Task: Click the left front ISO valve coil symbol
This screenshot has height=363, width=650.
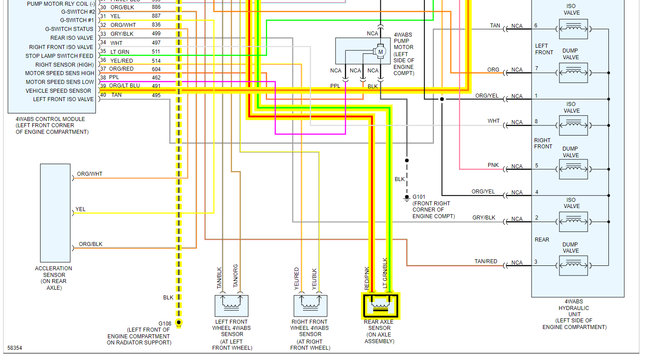Action: (573, 29)
